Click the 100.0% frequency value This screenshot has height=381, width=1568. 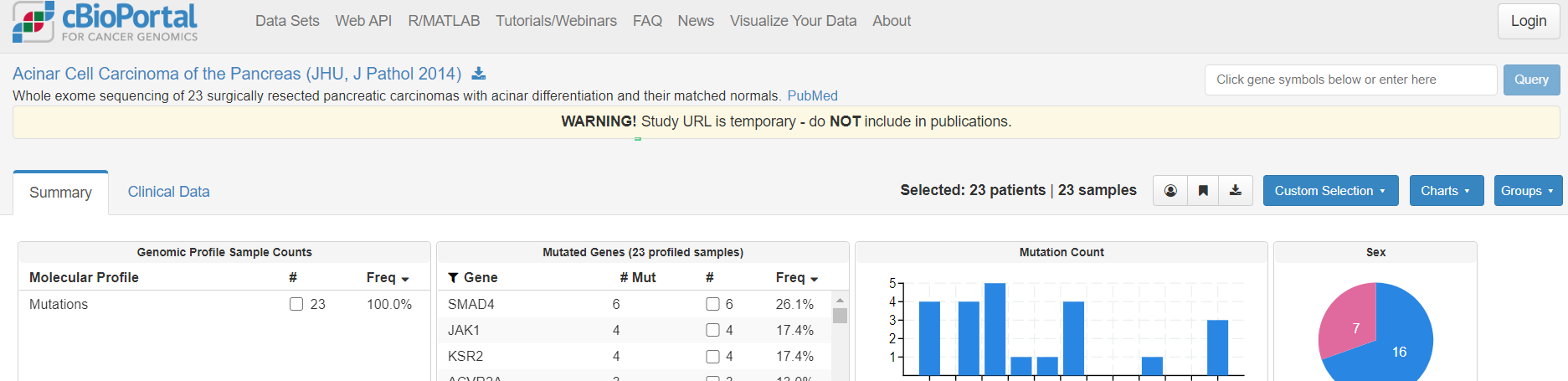click(389, 304)
